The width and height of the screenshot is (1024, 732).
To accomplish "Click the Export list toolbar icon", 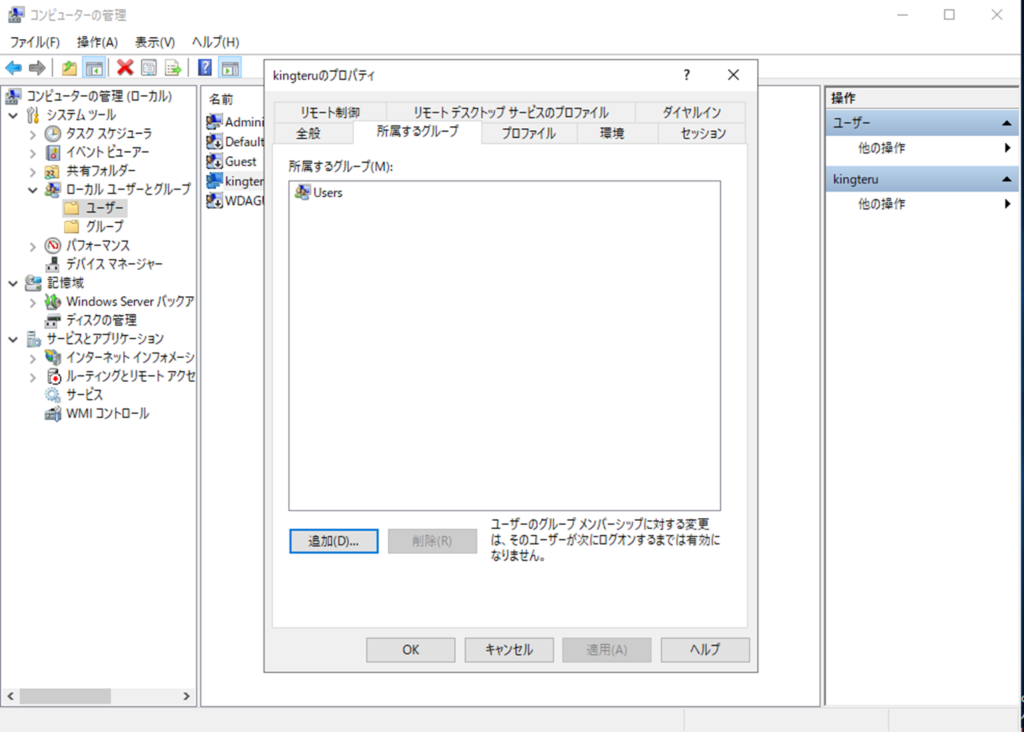I will click(173, 68).
